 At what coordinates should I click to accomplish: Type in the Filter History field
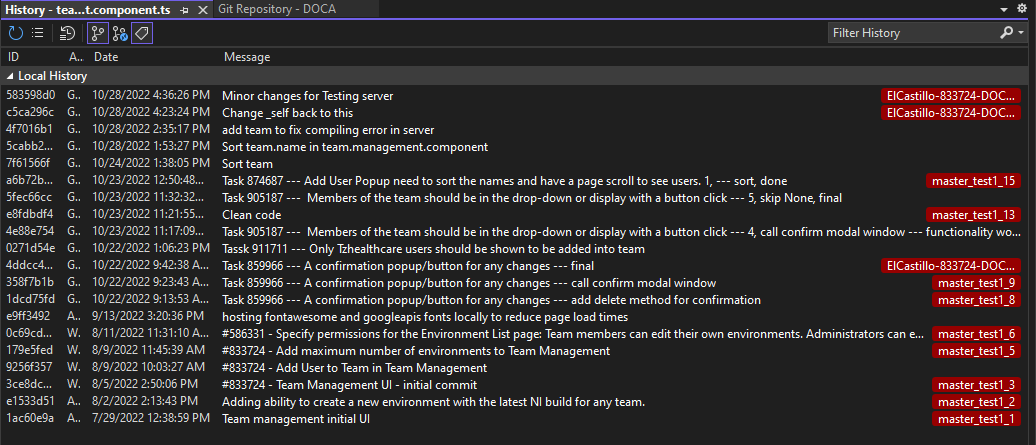[910, 33]
